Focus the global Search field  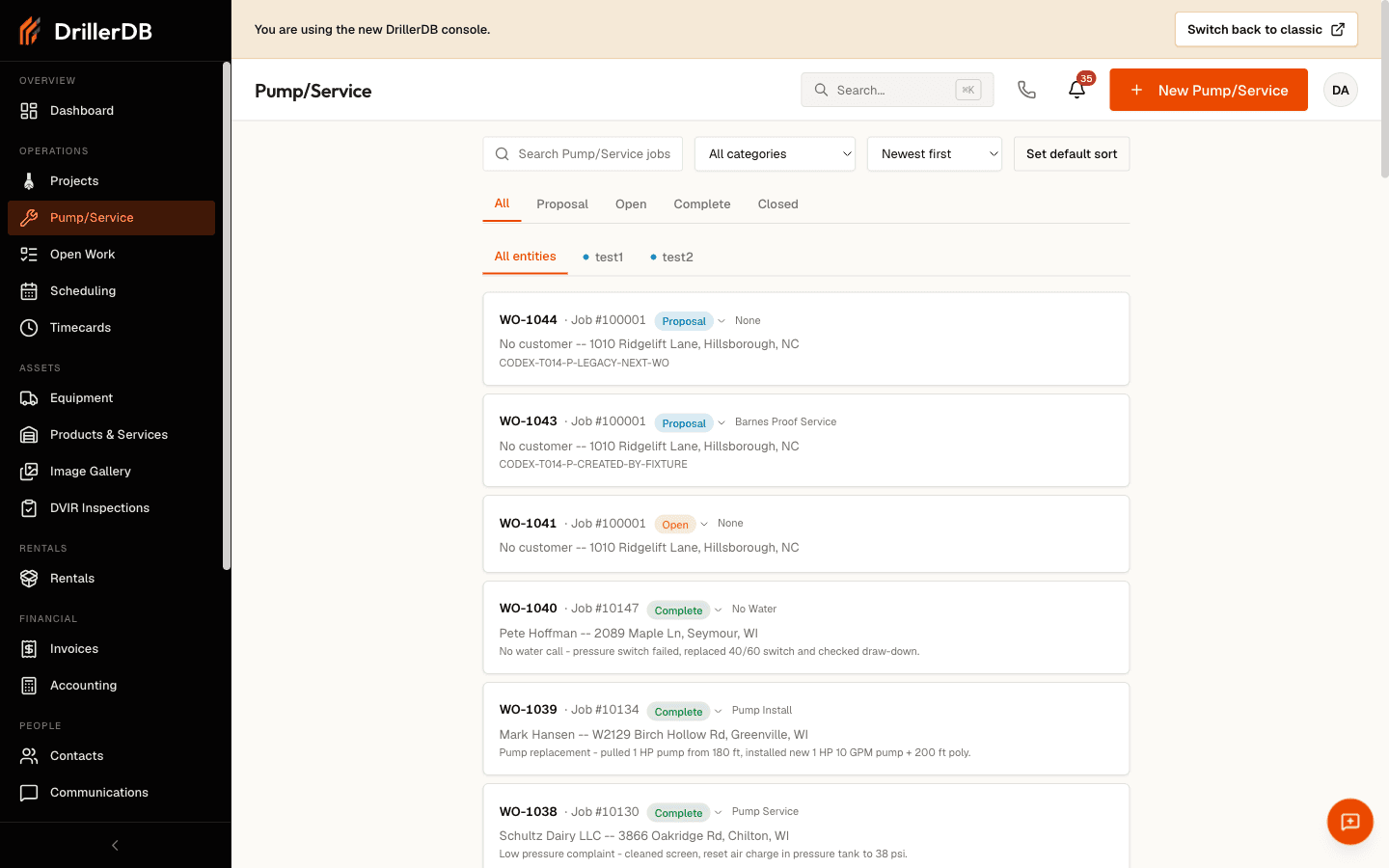pos(897,90)
